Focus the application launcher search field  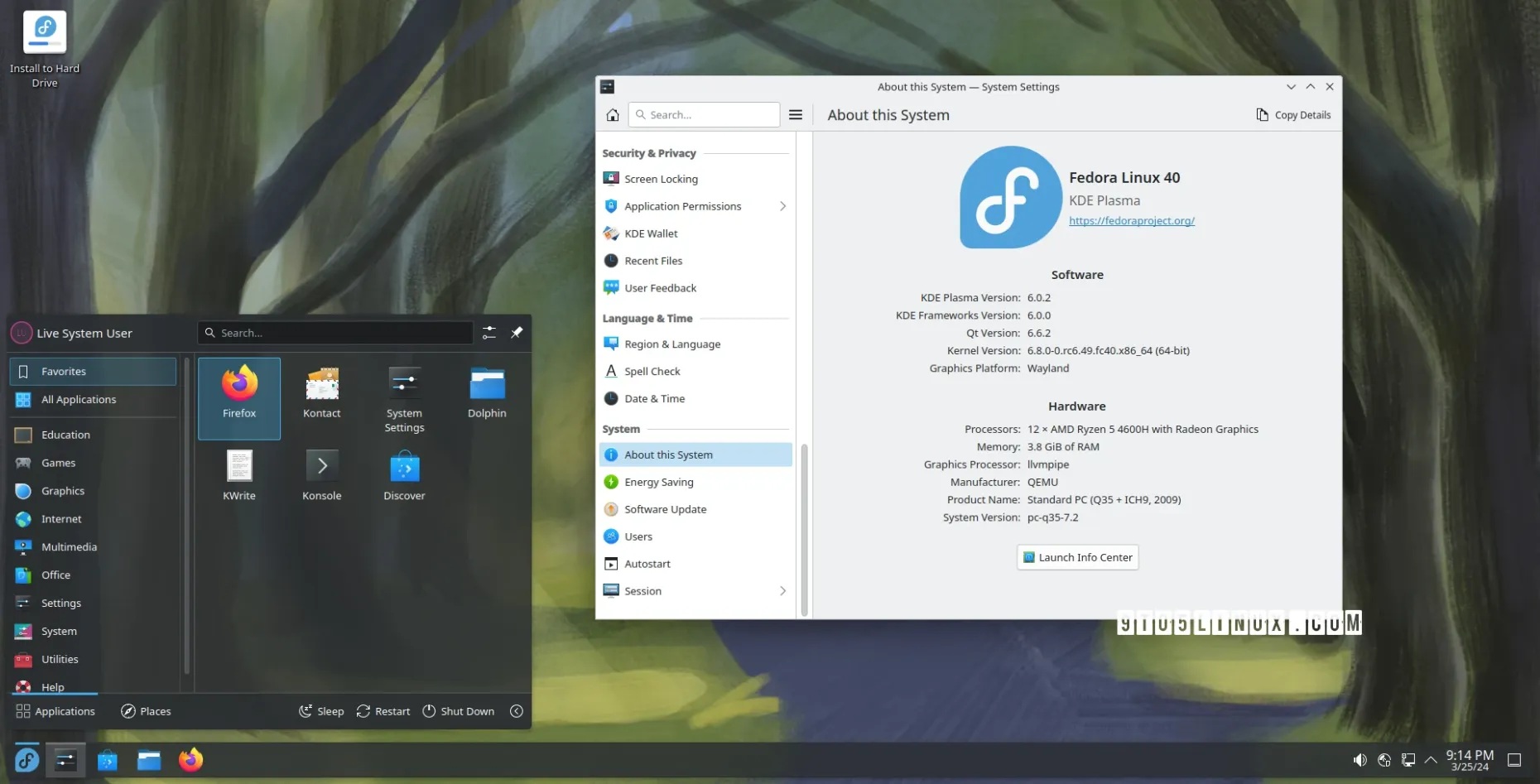pyautogui.click(x=335, y=333)
